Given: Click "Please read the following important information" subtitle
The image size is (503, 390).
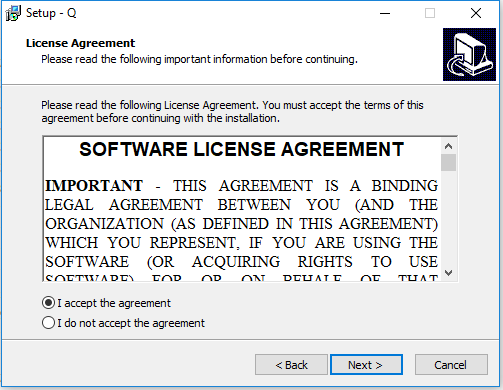Looking at the screenshot, I should [x=199, y=59].
